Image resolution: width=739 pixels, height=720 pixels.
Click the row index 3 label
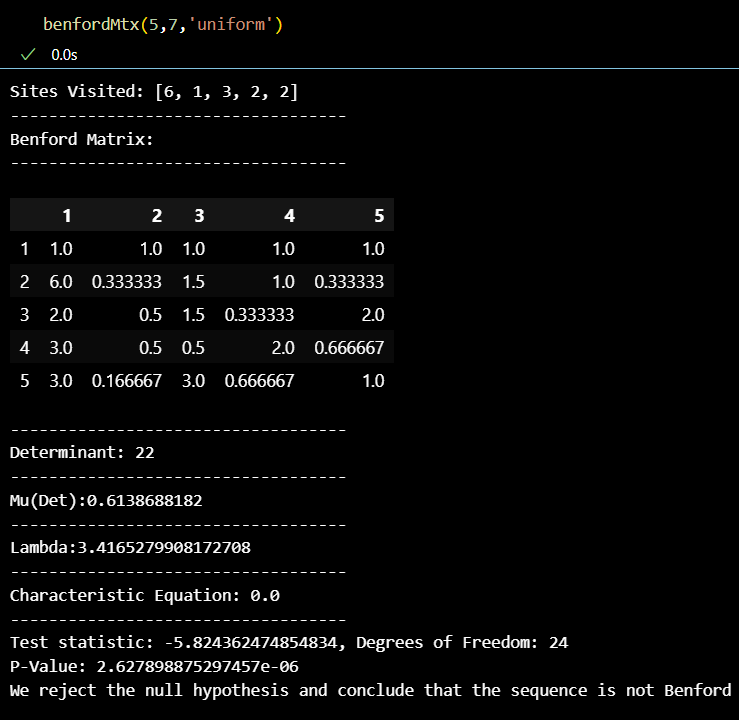point(25,315)
